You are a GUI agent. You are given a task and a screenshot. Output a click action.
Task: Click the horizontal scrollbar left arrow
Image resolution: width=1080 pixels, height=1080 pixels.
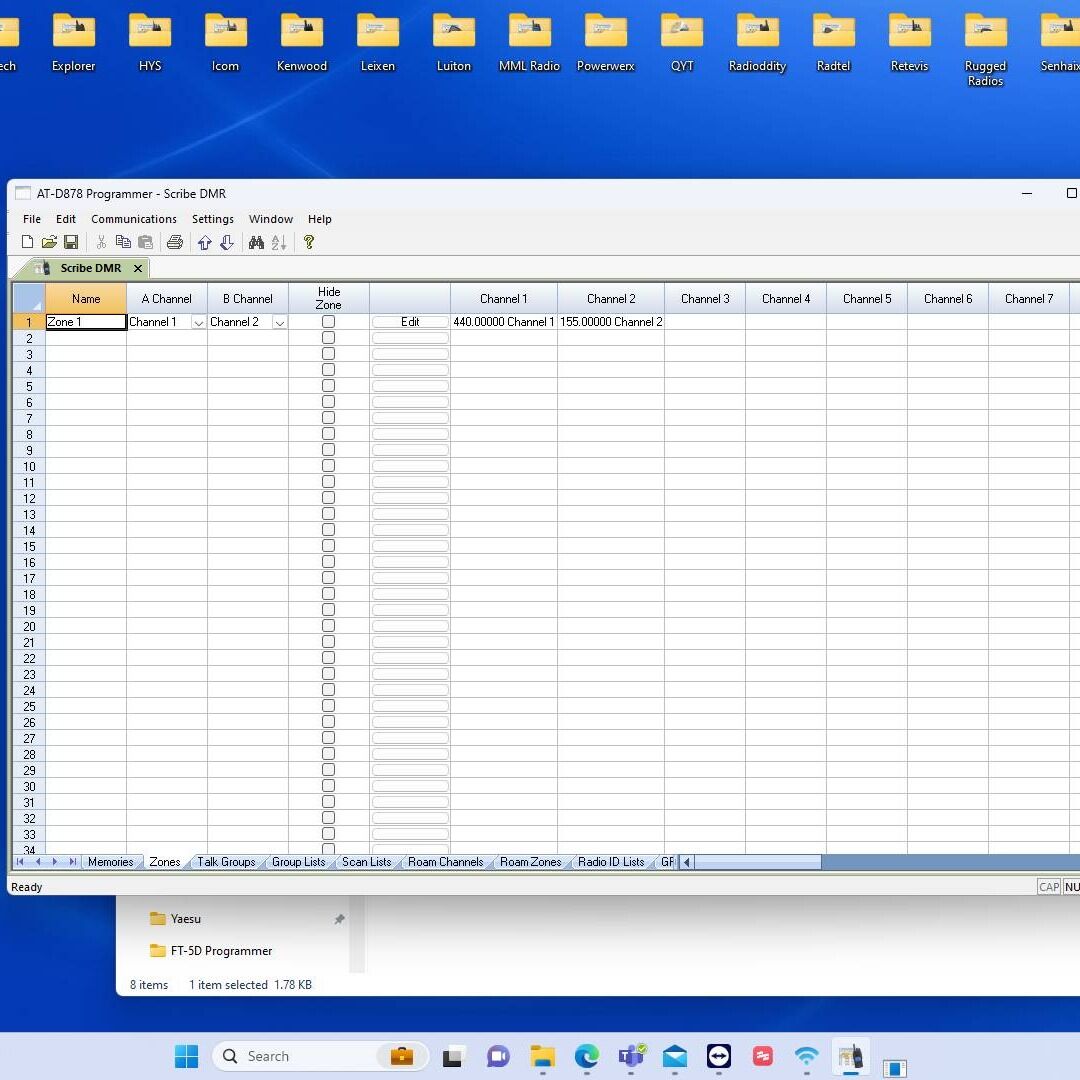687,862
